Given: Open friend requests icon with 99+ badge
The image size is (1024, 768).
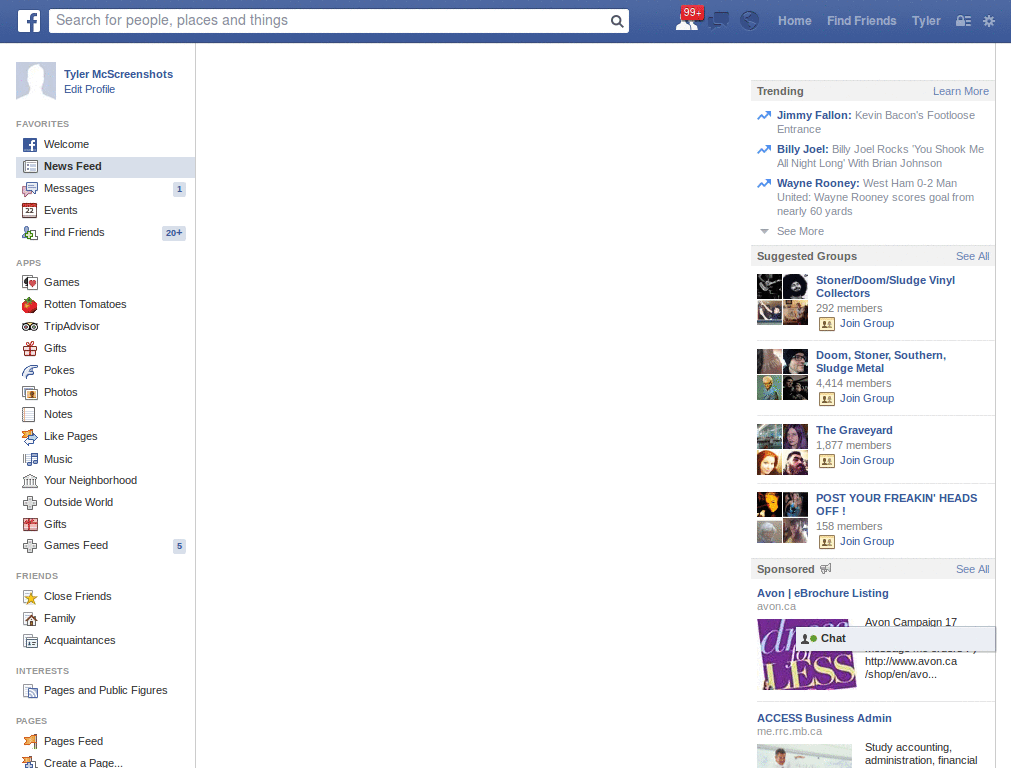Looking at the screenshot, I should tap(688, 20).
